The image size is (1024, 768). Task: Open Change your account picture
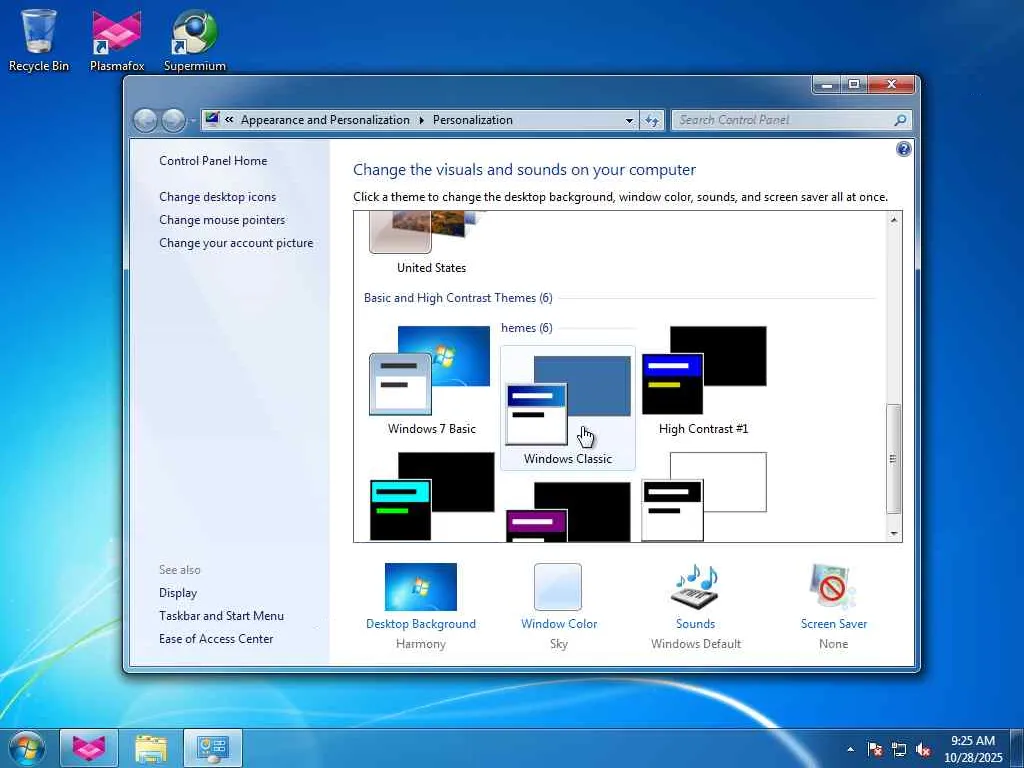(236, 242)
